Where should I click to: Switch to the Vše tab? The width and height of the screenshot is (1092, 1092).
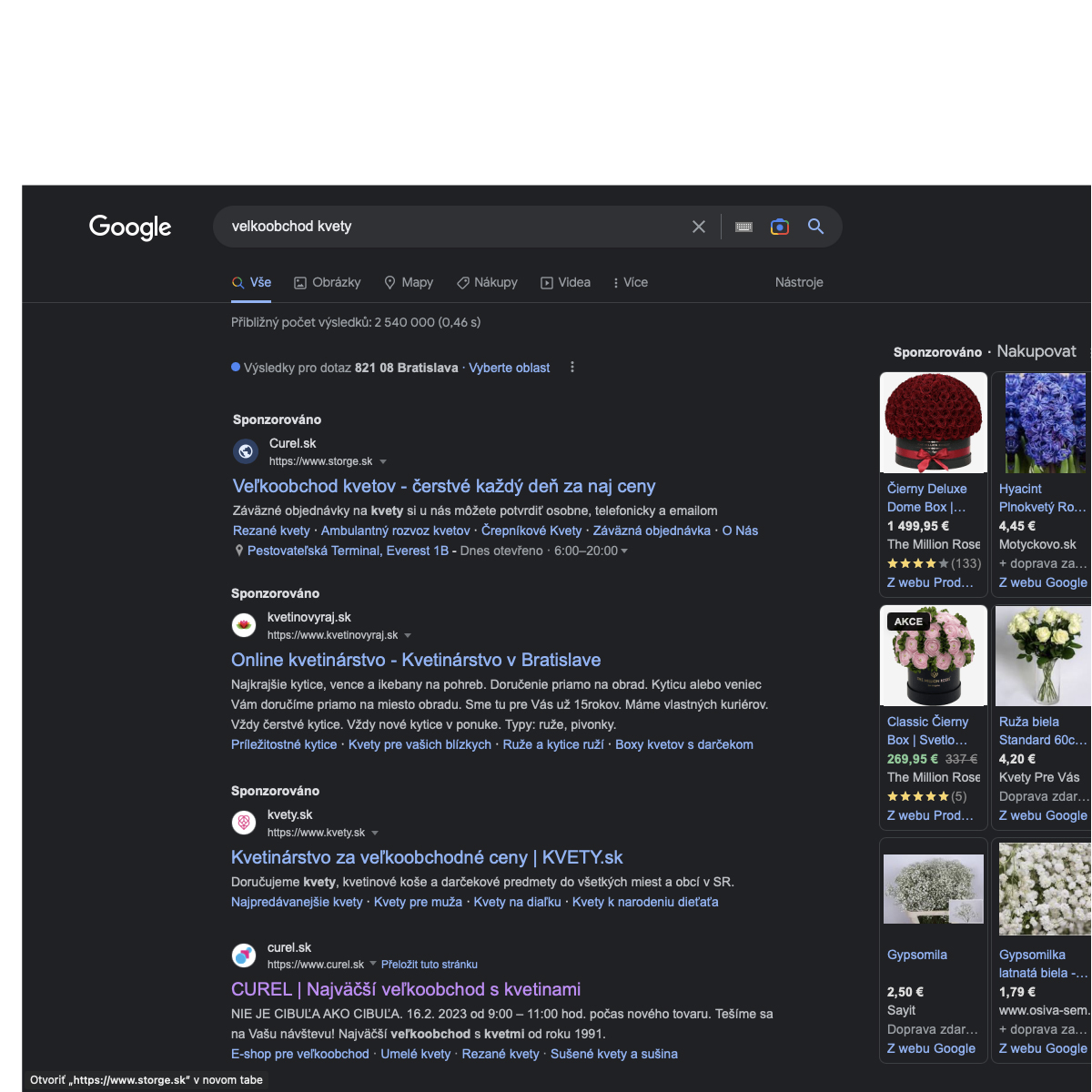tap(252, 283)
